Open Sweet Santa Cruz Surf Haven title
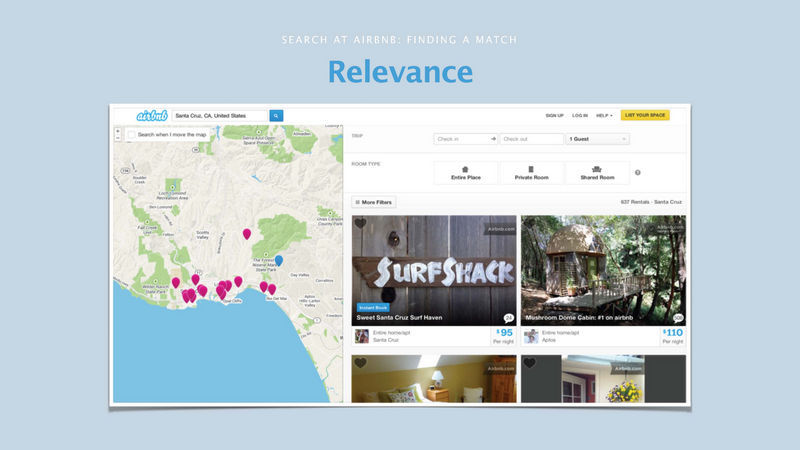800x450 pixels. coord(399,317)
